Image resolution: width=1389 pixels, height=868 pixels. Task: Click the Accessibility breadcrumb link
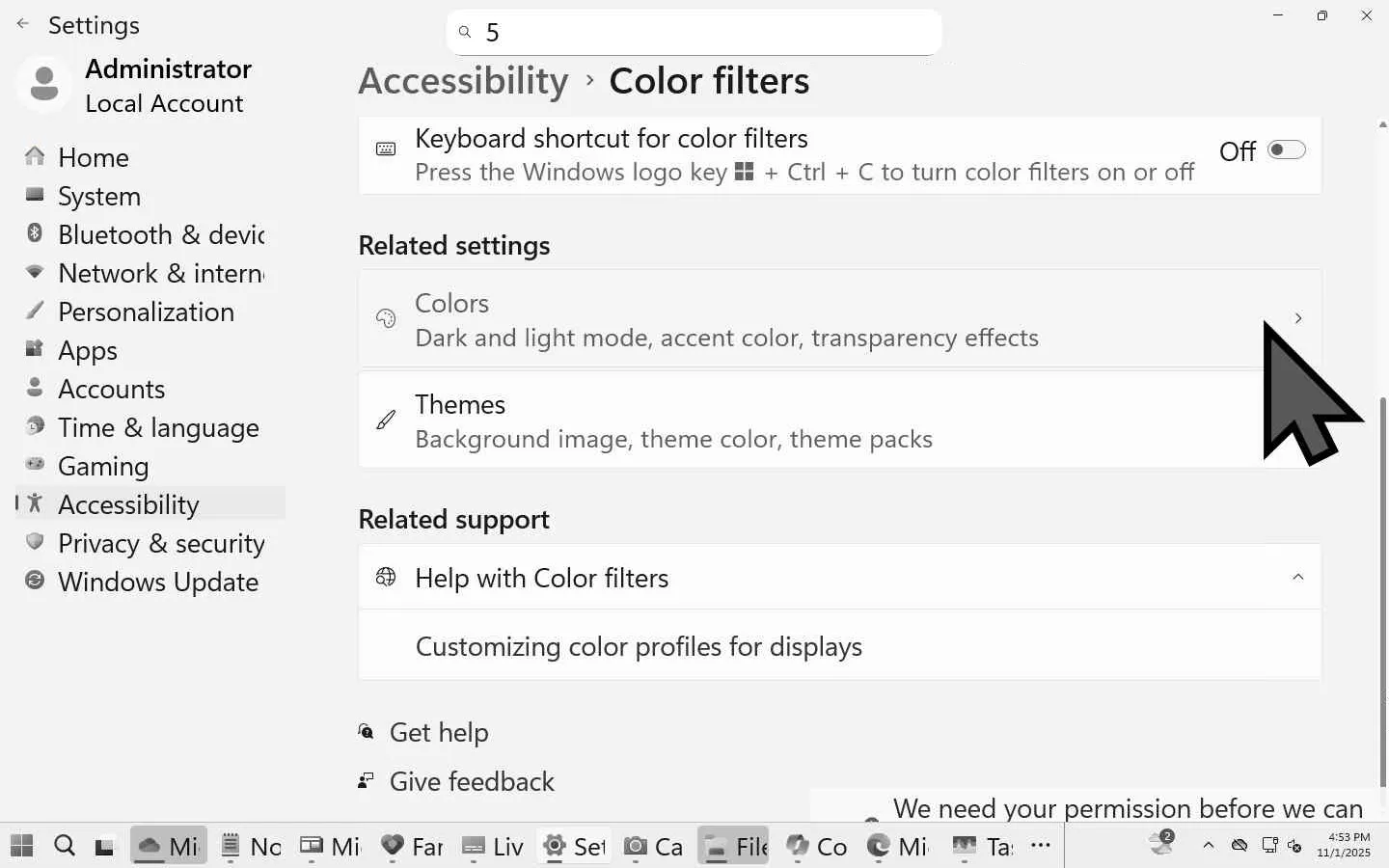point(463,81)
